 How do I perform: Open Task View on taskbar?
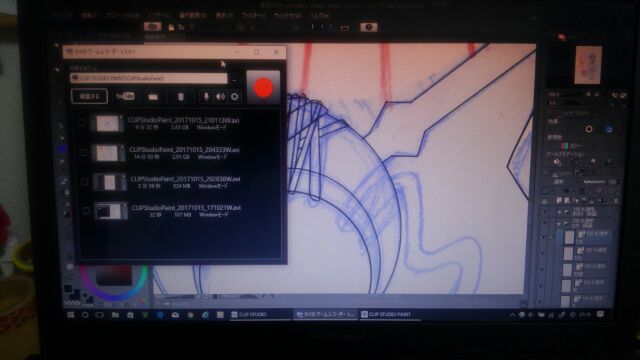coord(100,315)
